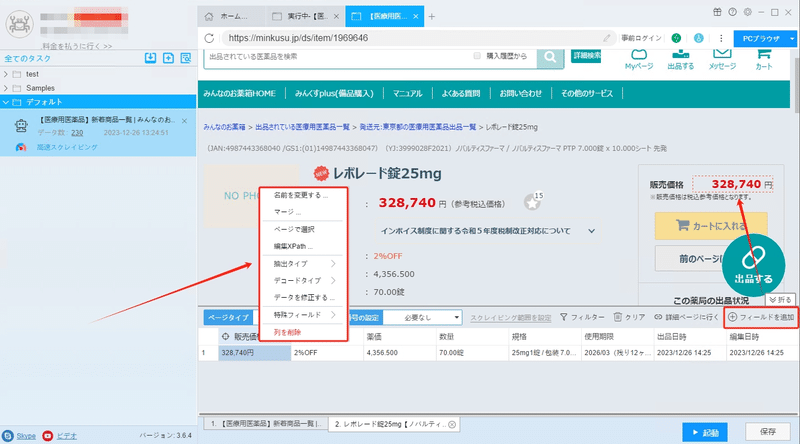Click data count 230 link
The image size is (800, 444).
[x=77, y=133]
